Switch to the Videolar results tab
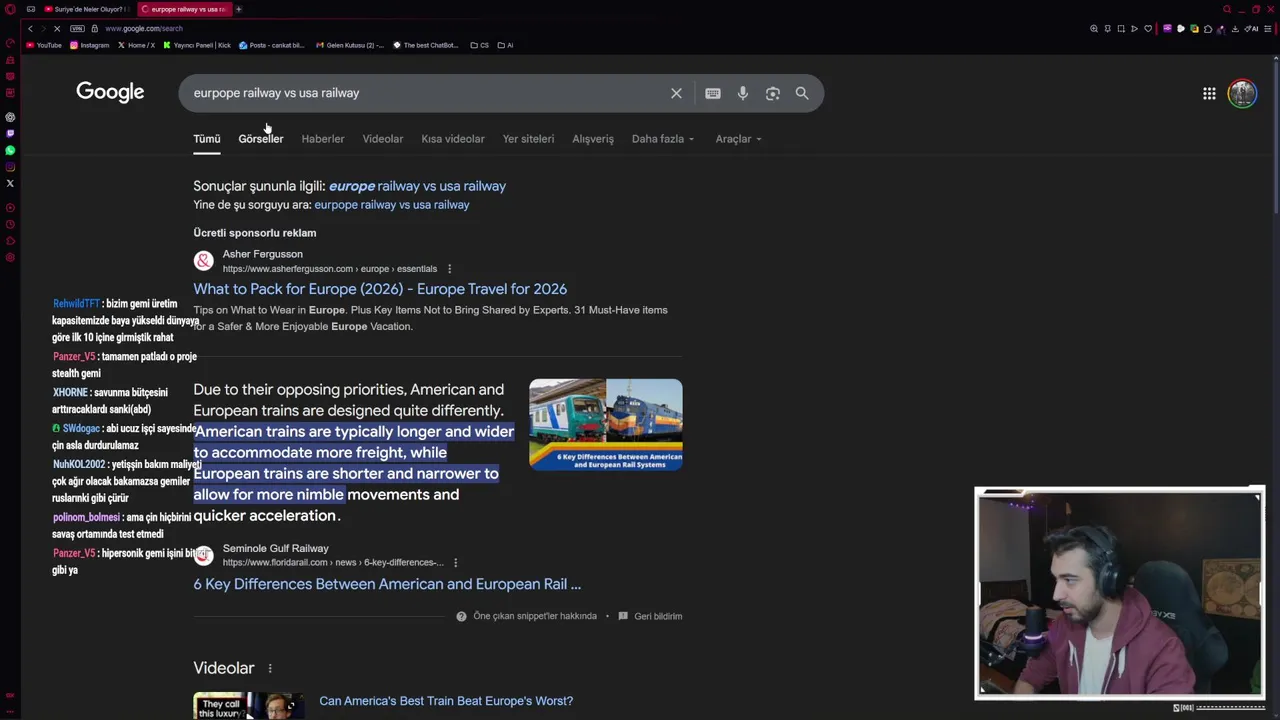 pyautogui.click(x=383, y=139)
